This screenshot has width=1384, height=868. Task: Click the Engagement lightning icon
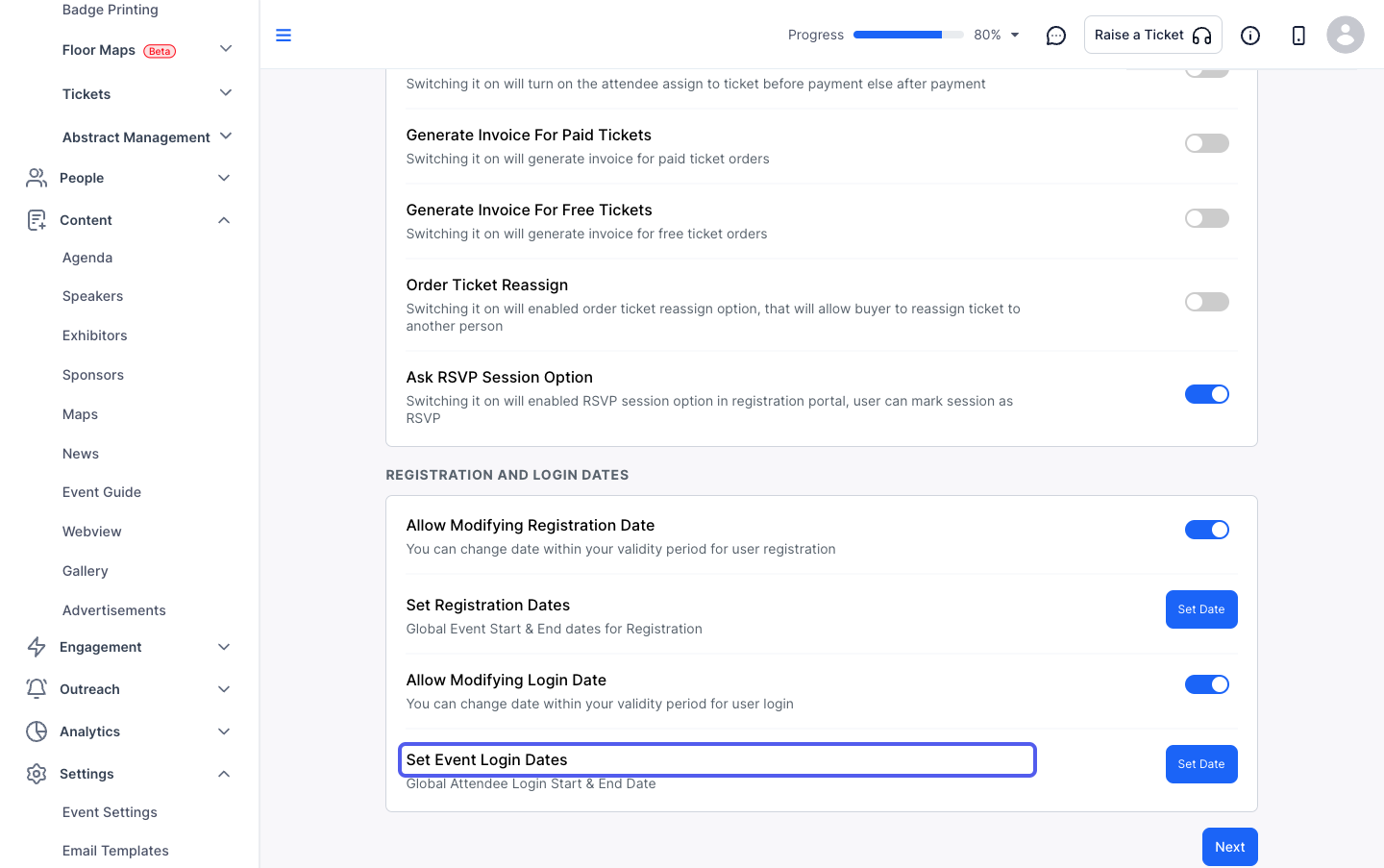click(x=37, y=647)
